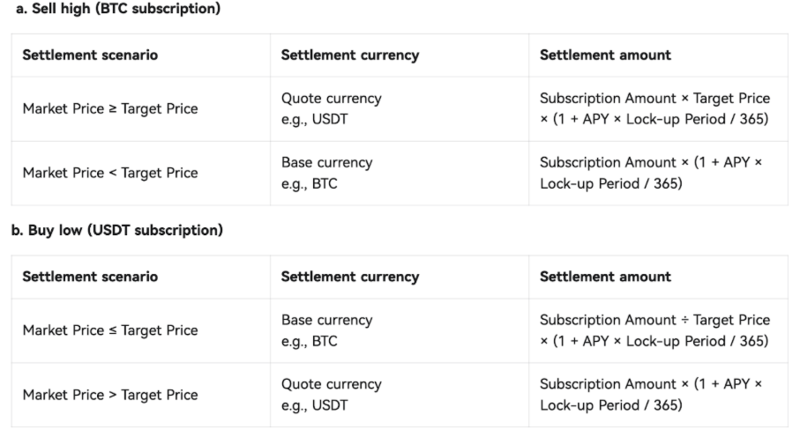Select "Settlement currency" header in Buy low table
This screenshot has height=437, width=800.
[x=349, y=276]
